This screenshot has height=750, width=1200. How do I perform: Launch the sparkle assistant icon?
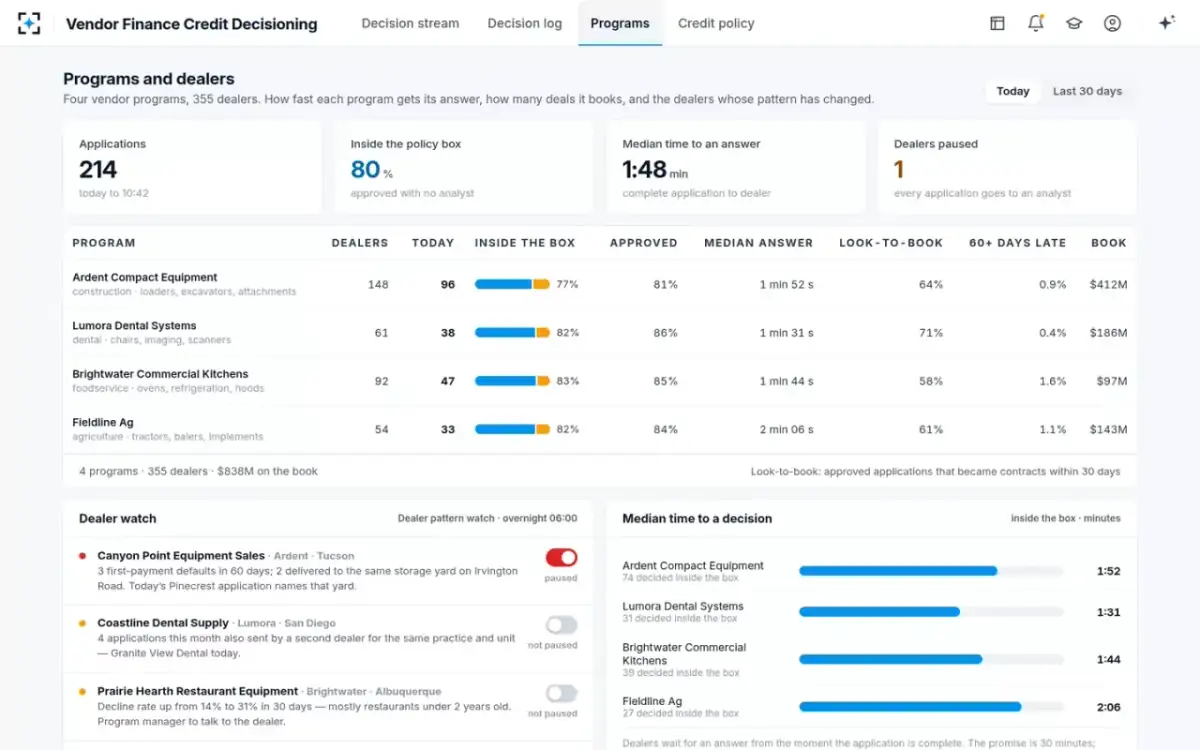tap(1166, 23)
